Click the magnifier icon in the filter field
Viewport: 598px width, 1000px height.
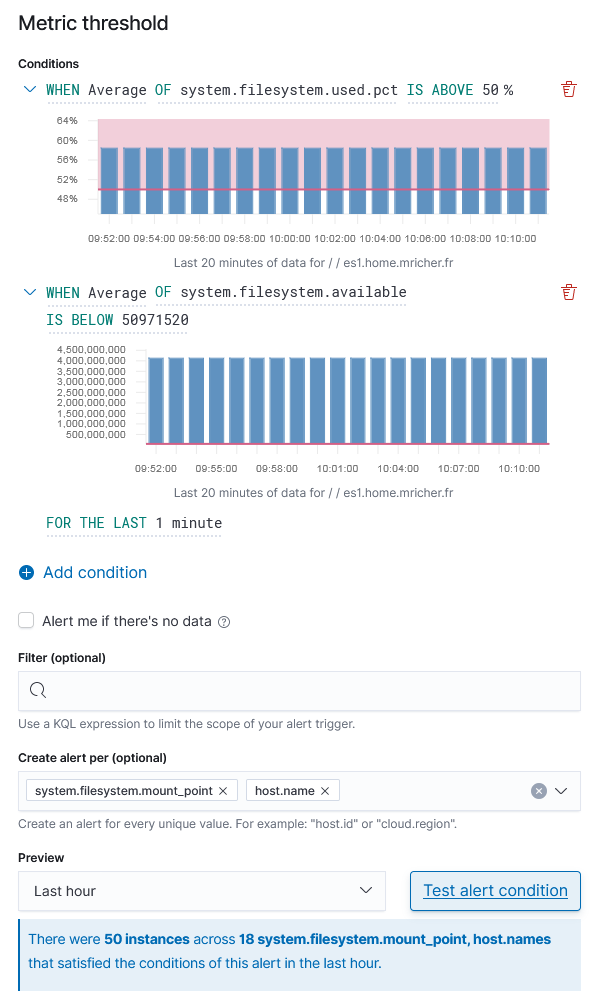38,690
